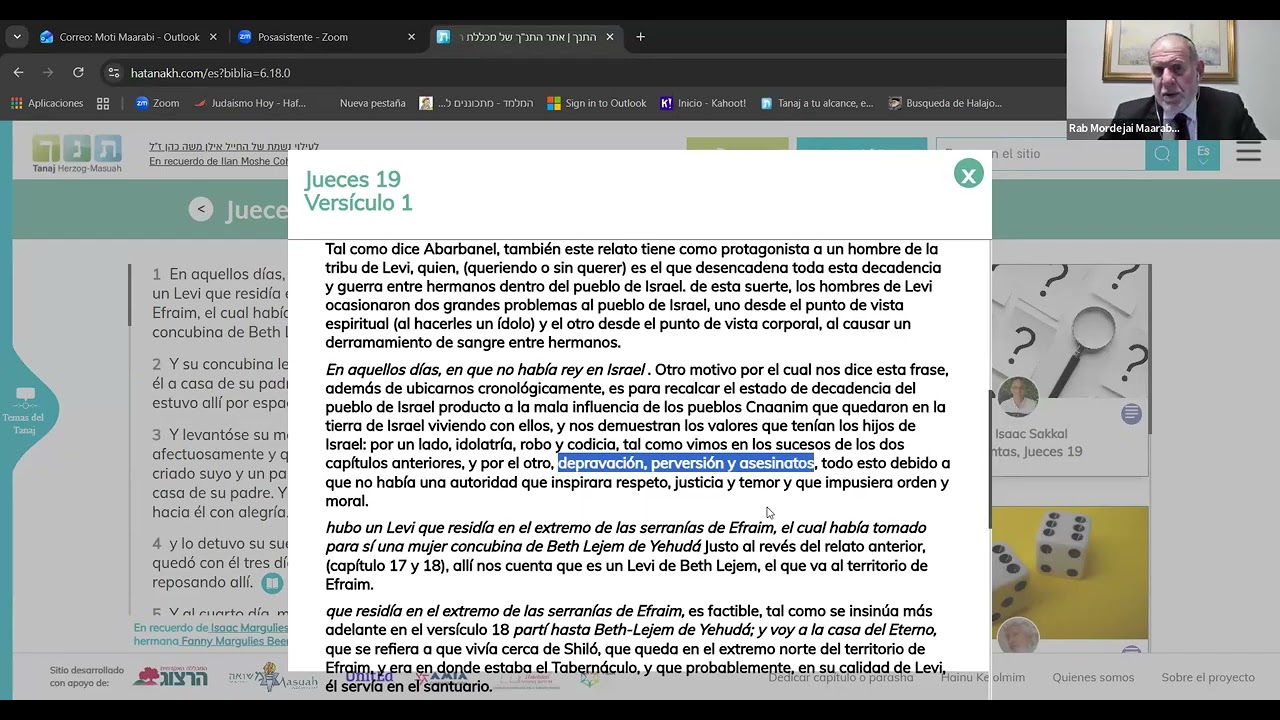
Task: Reload the hatanakh page
Action: click(78, 72)
